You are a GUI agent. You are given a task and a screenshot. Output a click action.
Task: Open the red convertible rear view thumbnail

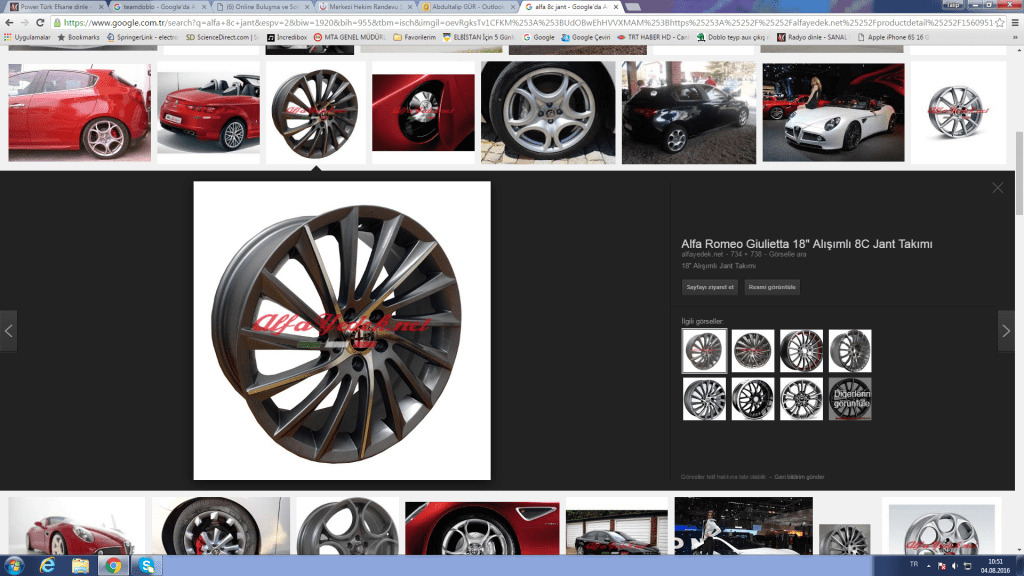tap(208, 112)
